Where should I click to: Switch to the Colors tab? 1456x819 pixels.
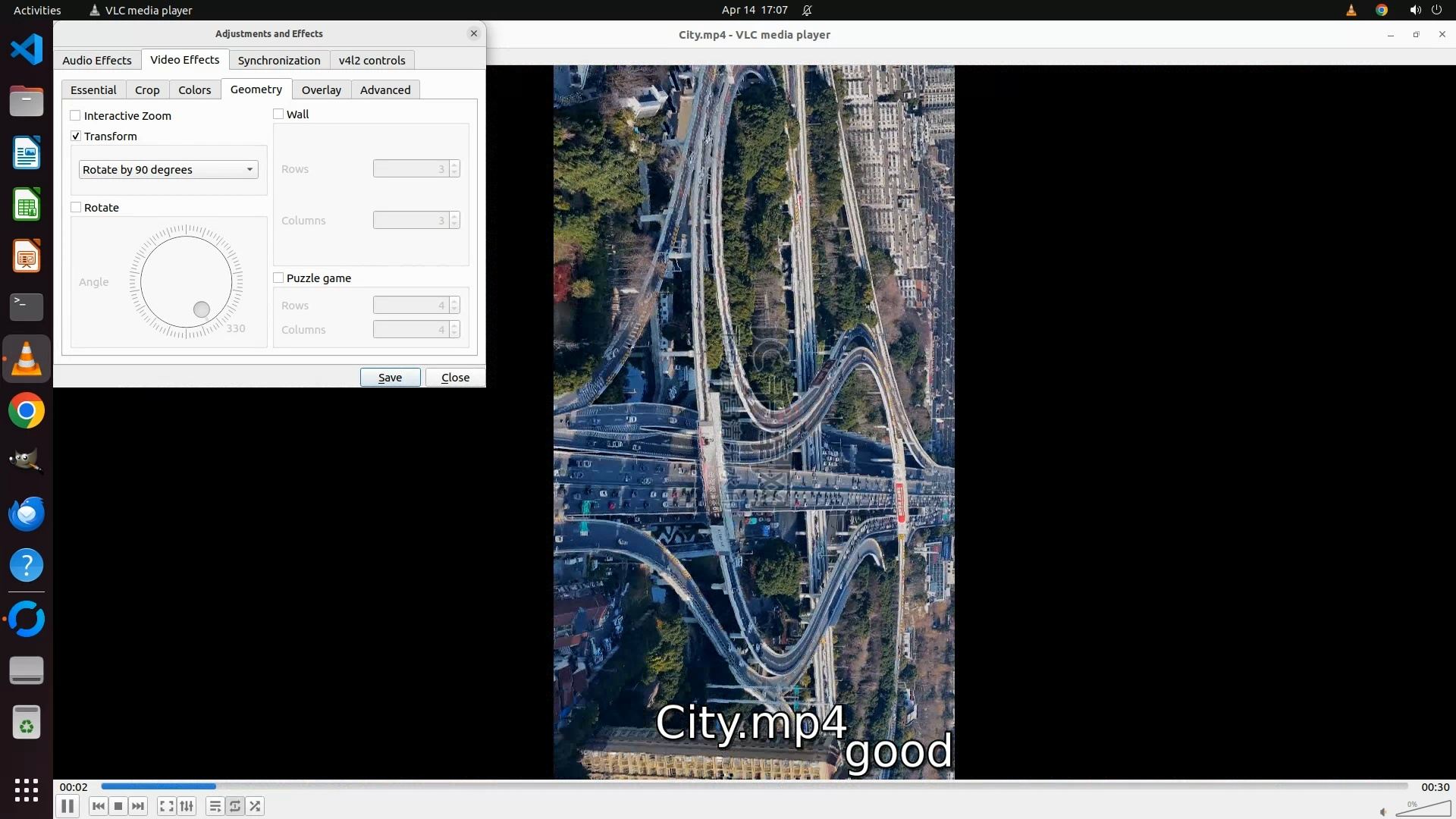coord(195,90)
